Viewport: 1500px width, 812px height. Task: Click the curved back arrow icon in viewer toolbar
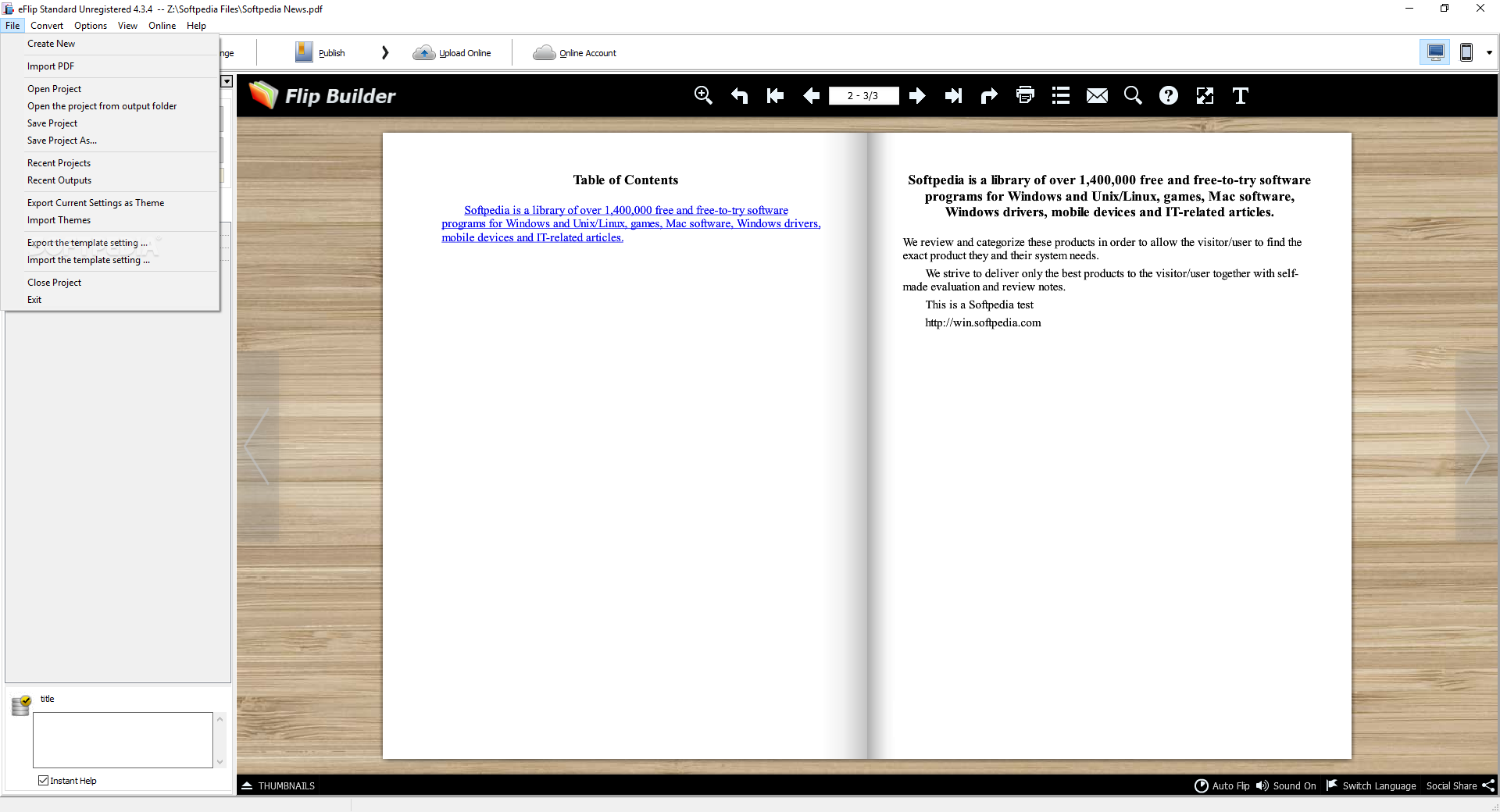click(x=739, y=95)
